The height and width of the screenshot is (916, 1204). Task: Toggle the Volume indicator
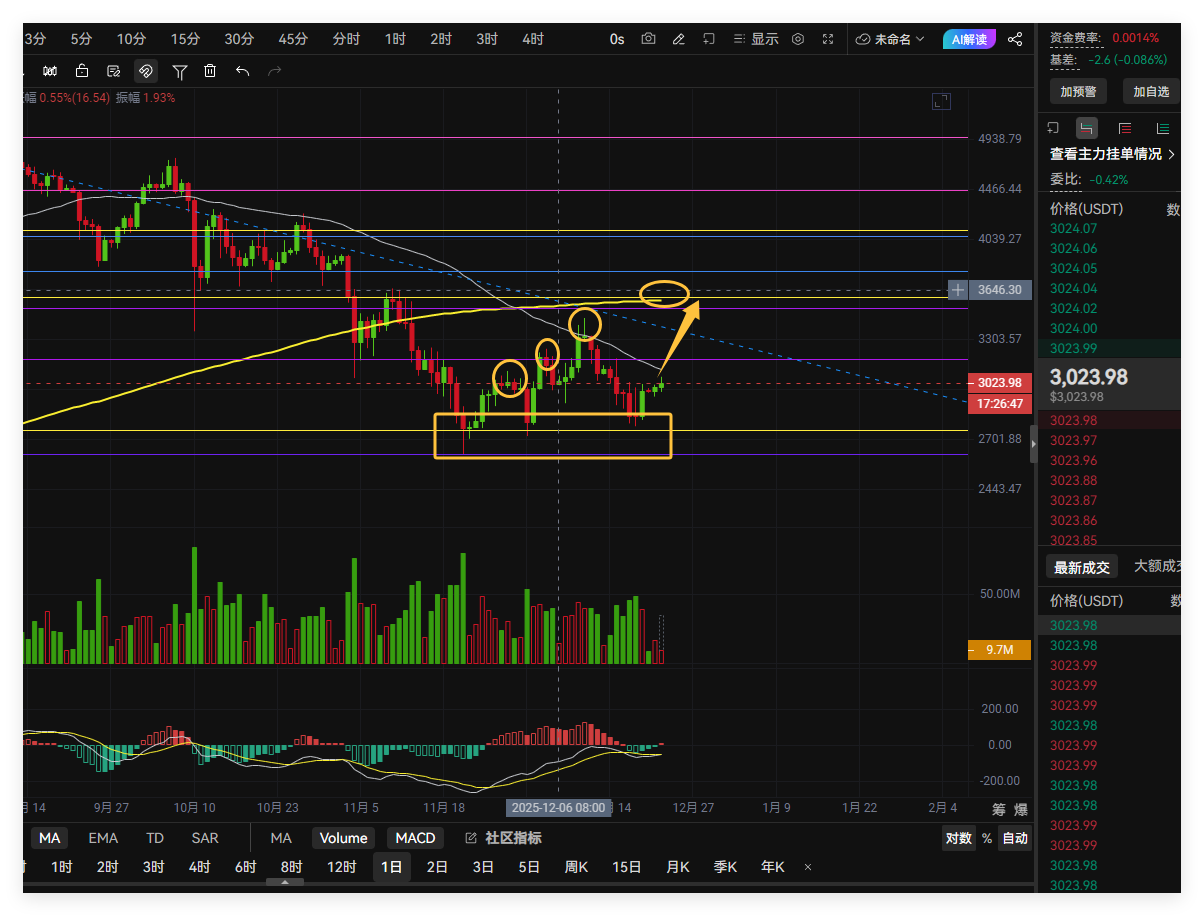[344, 838]
